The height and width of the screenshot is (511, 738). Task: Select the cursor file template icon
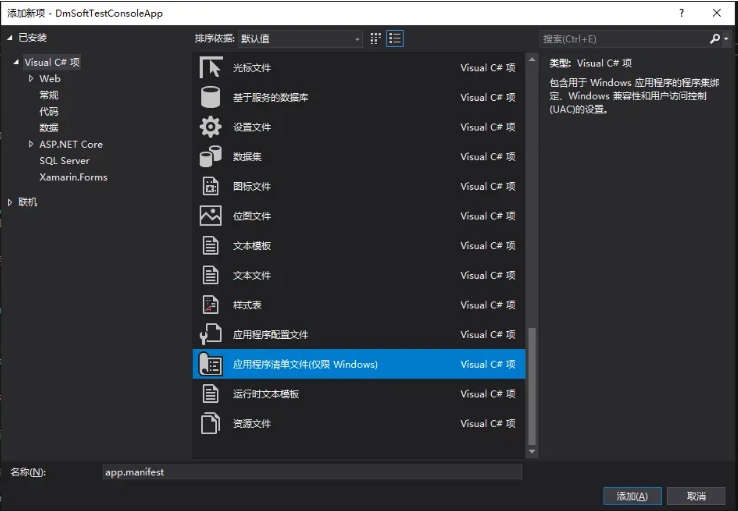210,68
